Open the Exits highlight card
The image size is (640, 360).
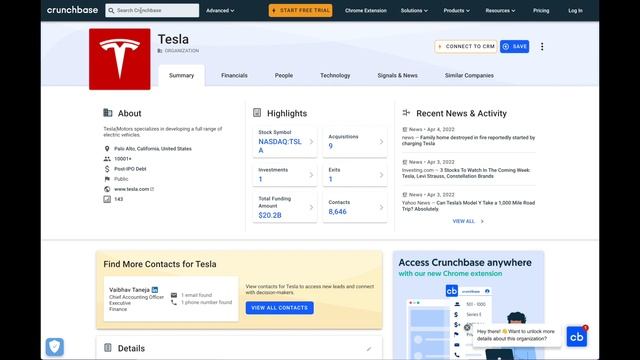pos(355,175)
